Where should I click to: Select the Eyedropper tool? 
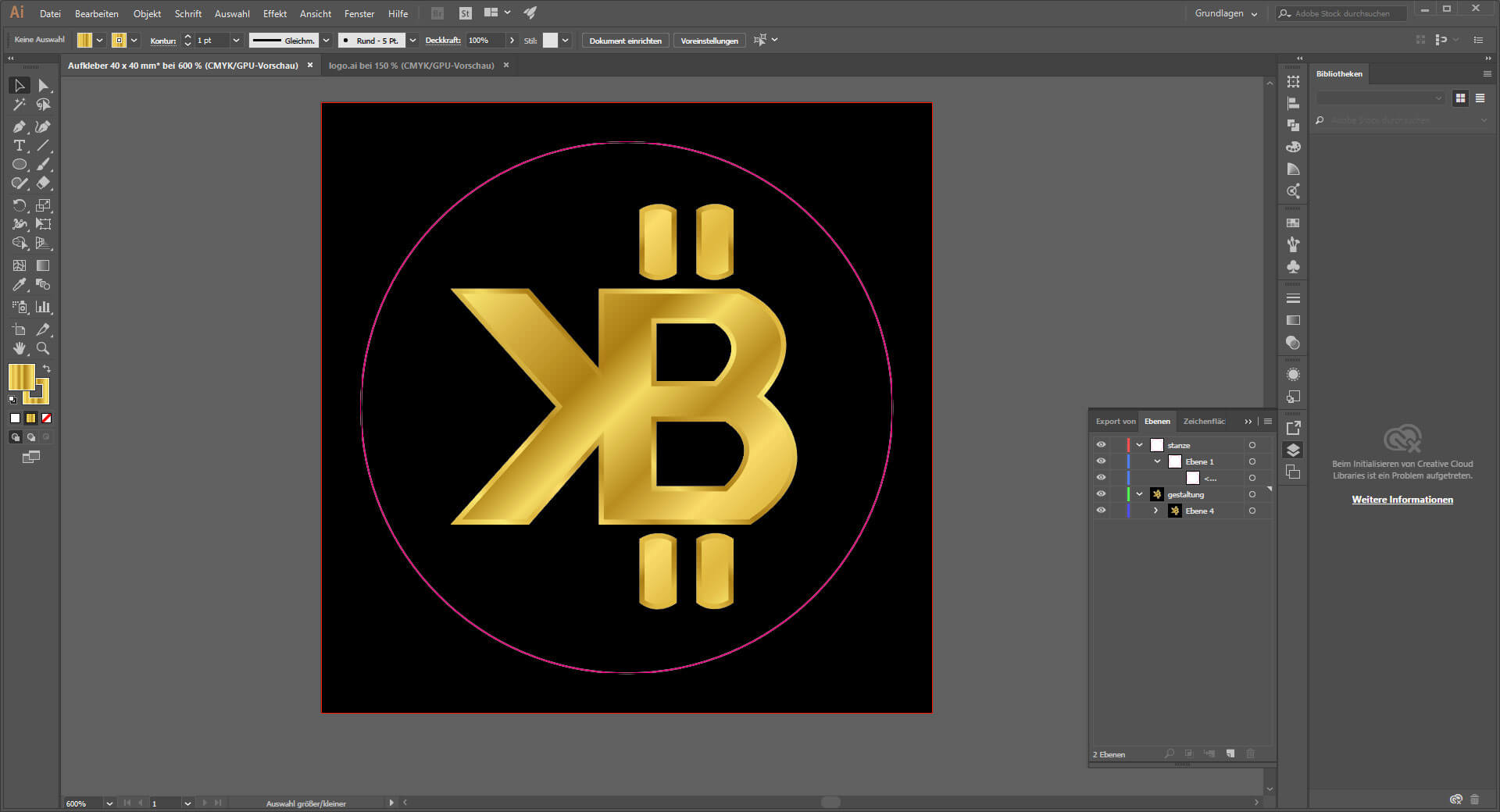(19, 285)
